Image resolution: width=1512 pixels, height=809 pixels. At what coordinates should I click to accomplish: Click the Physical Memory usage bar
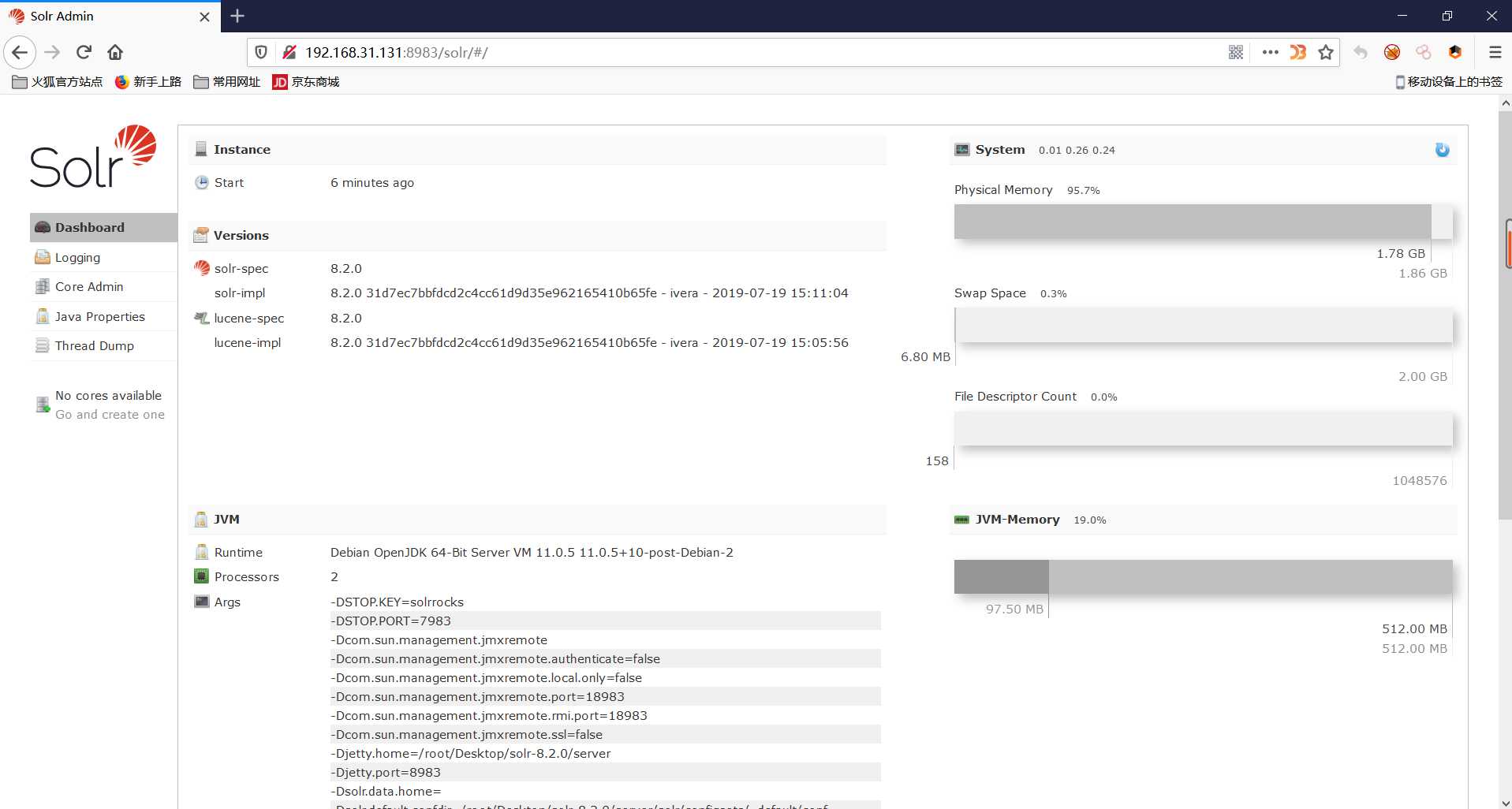coord(1203,222)
